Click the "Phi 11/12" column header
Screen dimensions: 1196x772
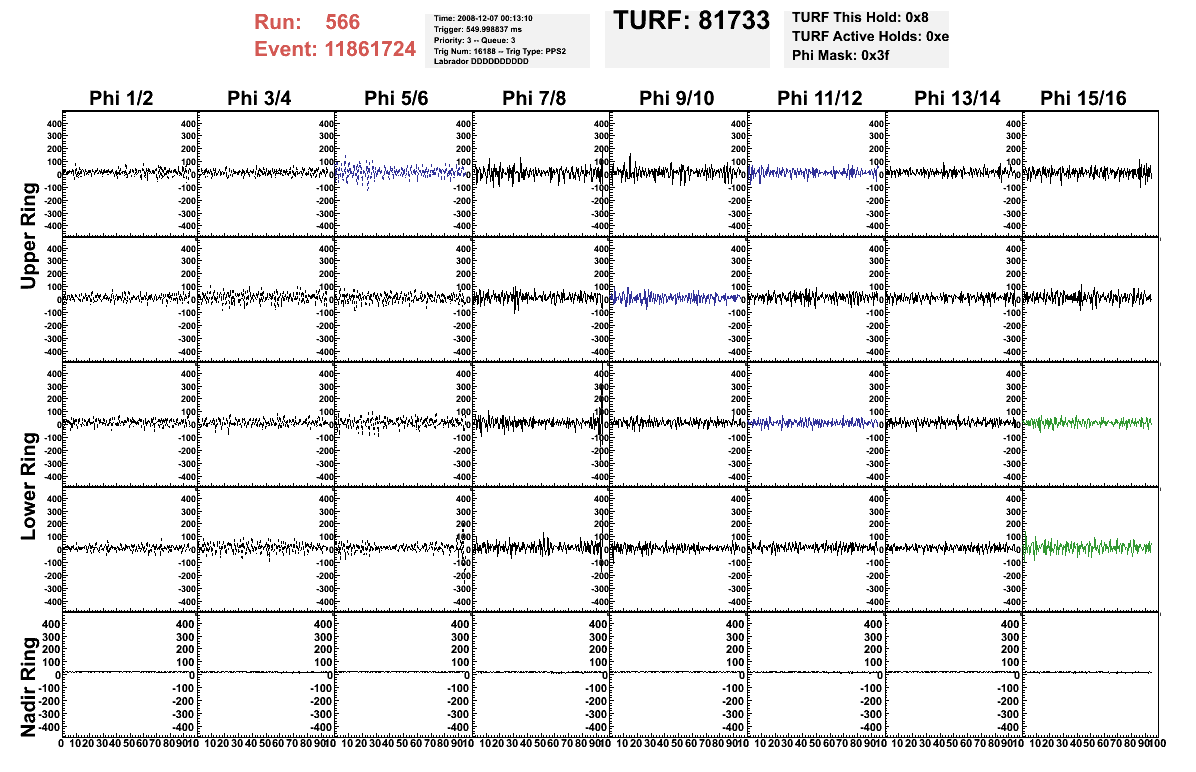(x=819, y=98)
